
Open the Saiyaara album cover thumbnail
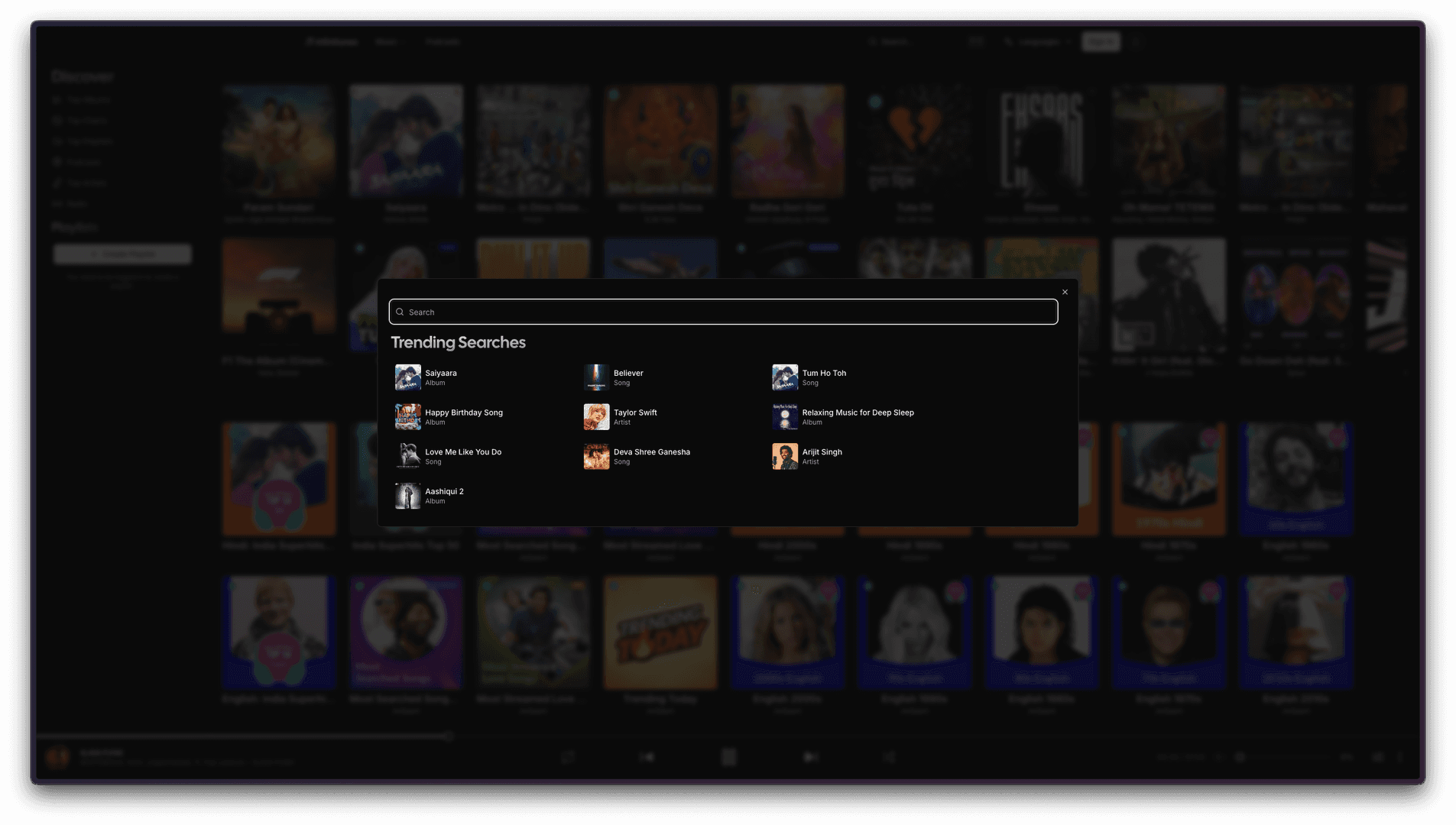pos(407,377)
